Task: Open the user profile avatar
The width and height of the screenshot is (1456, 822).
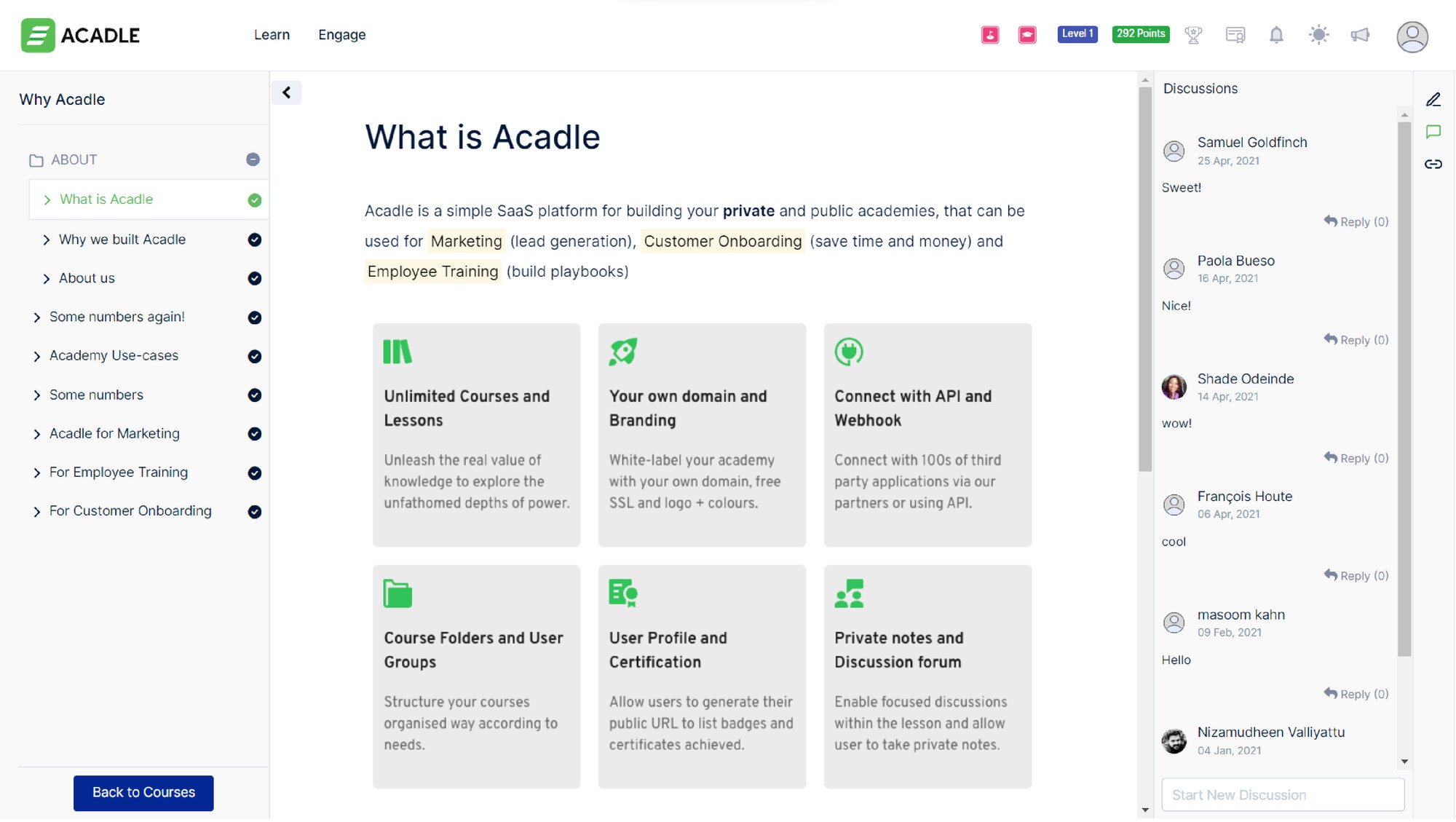Action: coord(1412,36)
